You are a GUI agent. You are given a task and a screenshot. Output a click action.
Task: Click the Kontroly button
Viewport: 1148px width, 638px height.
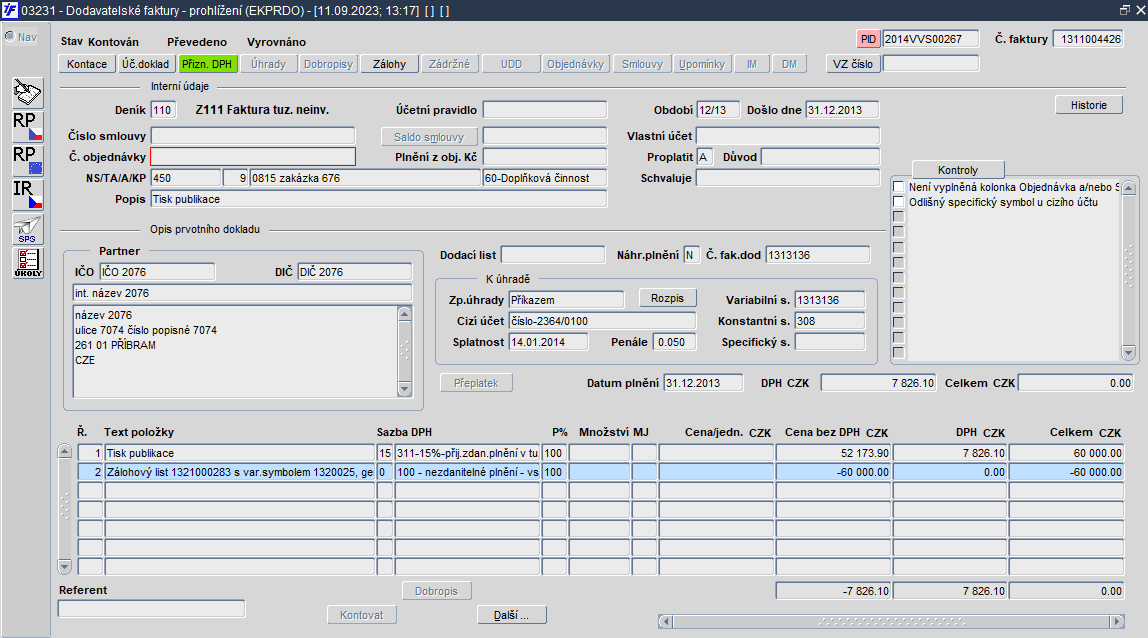pos(958,170)
